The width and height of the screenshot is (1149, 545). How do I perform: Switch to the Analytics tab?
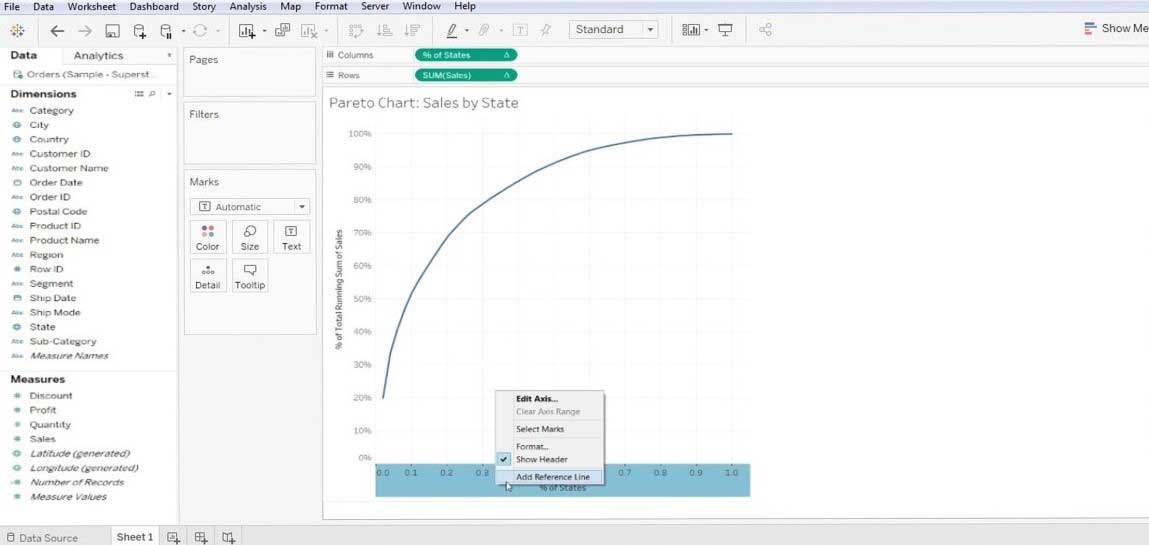pos(98,56)
